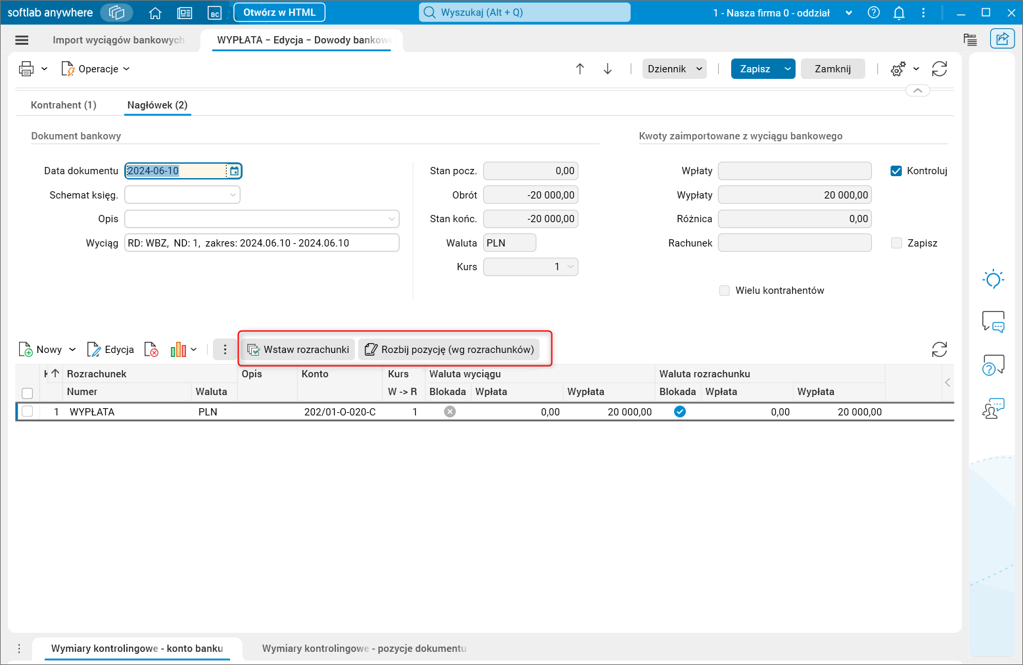Open the hamburger main menu
Viewport: 1023px width, 665px height.
point(22,40)
